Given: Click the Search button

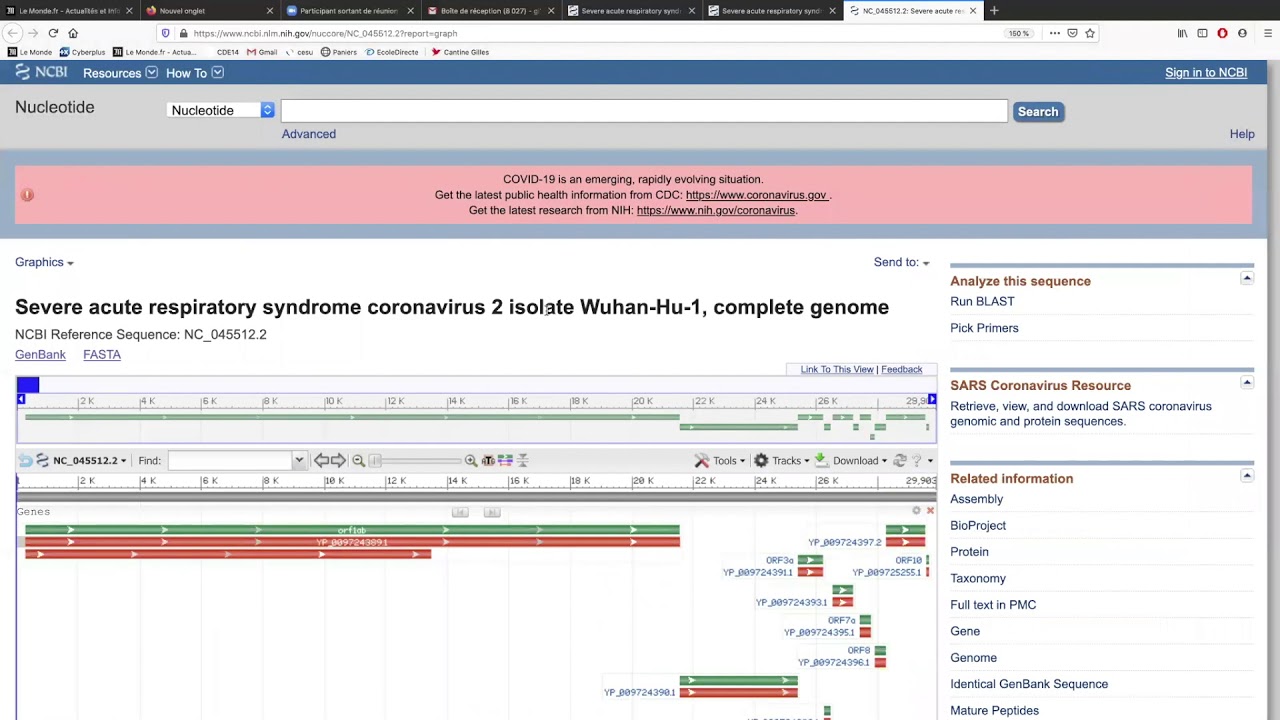Looking at the screenshot, I should pos(1038,111).
